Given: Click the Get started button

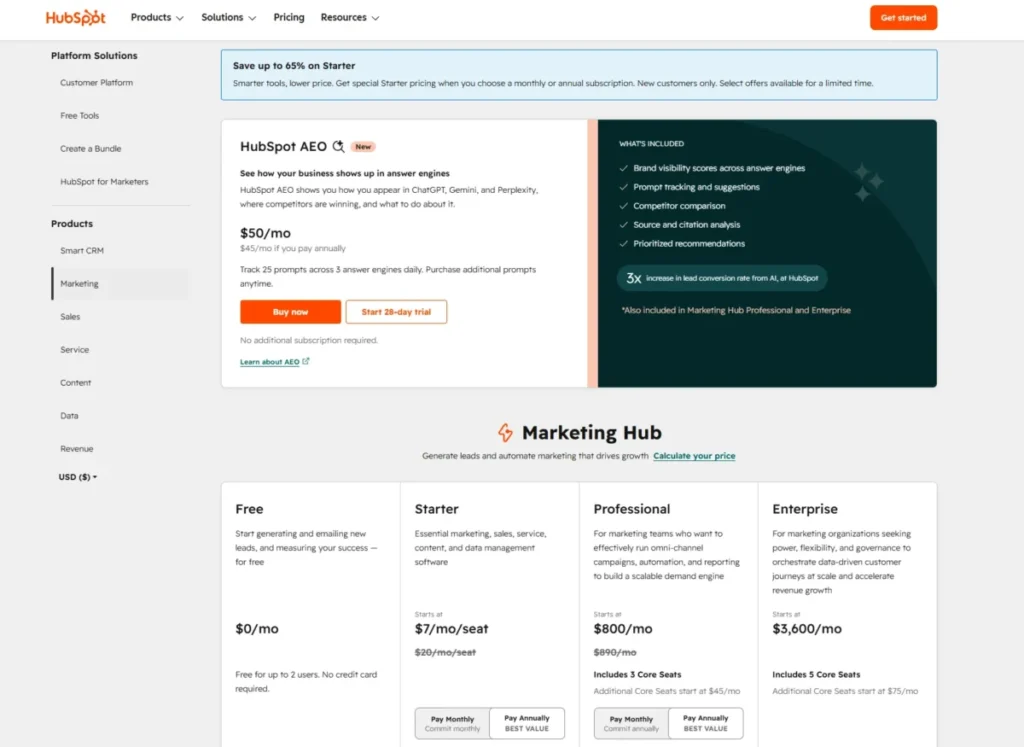Looking at the screenshot, I should click(903, 18).
